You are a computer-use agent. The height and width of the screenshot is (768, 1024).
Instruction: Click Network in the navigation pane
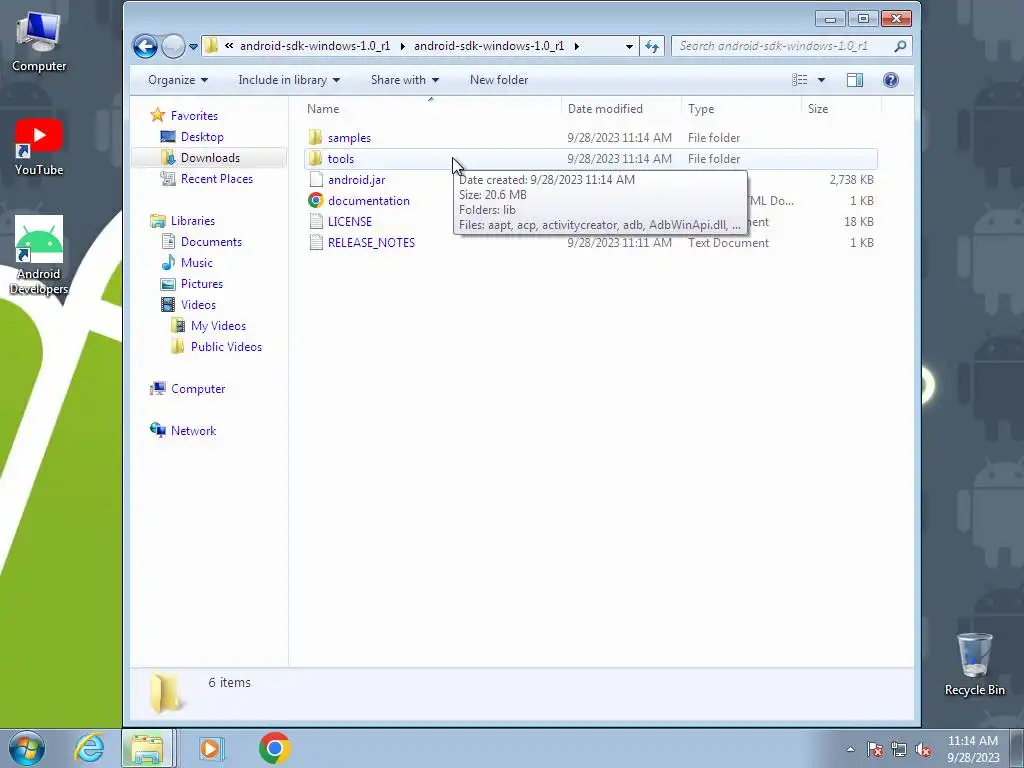tap(193, 430)
